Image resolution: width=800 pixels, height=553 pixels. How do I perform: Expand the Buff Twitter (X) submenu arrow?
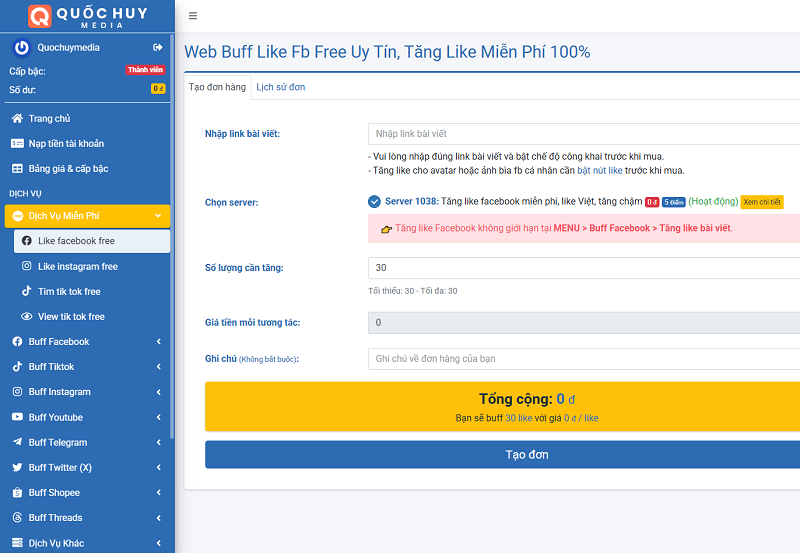pos(159,467)
